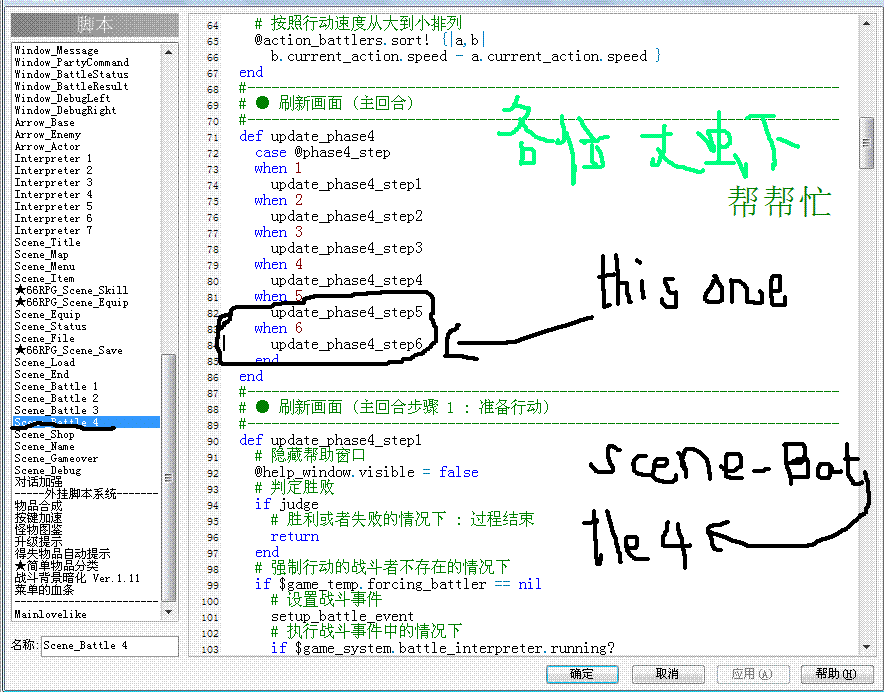This screenshot has height=692, width=884.
Task: Select Arrow_Enemy script
Action: pos(48,135)
